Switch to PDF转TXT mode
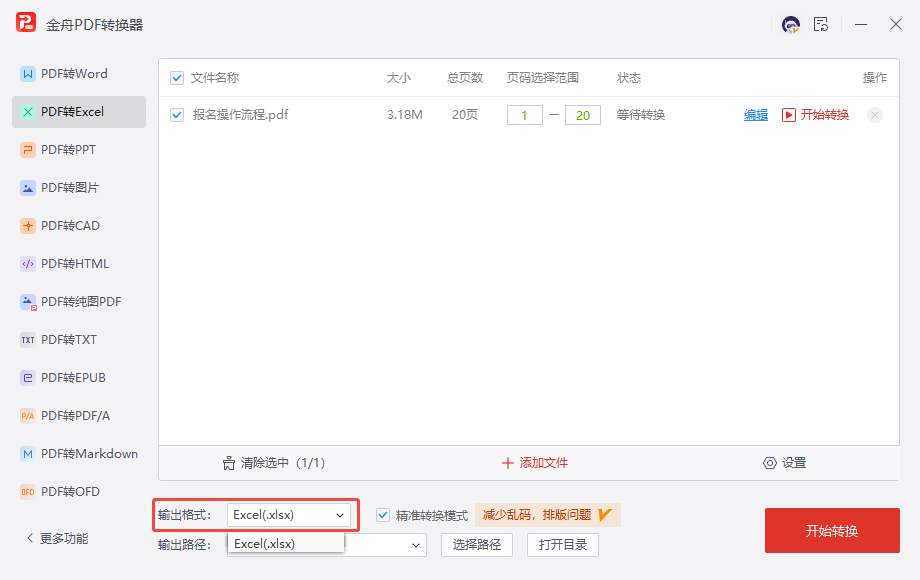This screenshot has width=920, height=580. 79,340
